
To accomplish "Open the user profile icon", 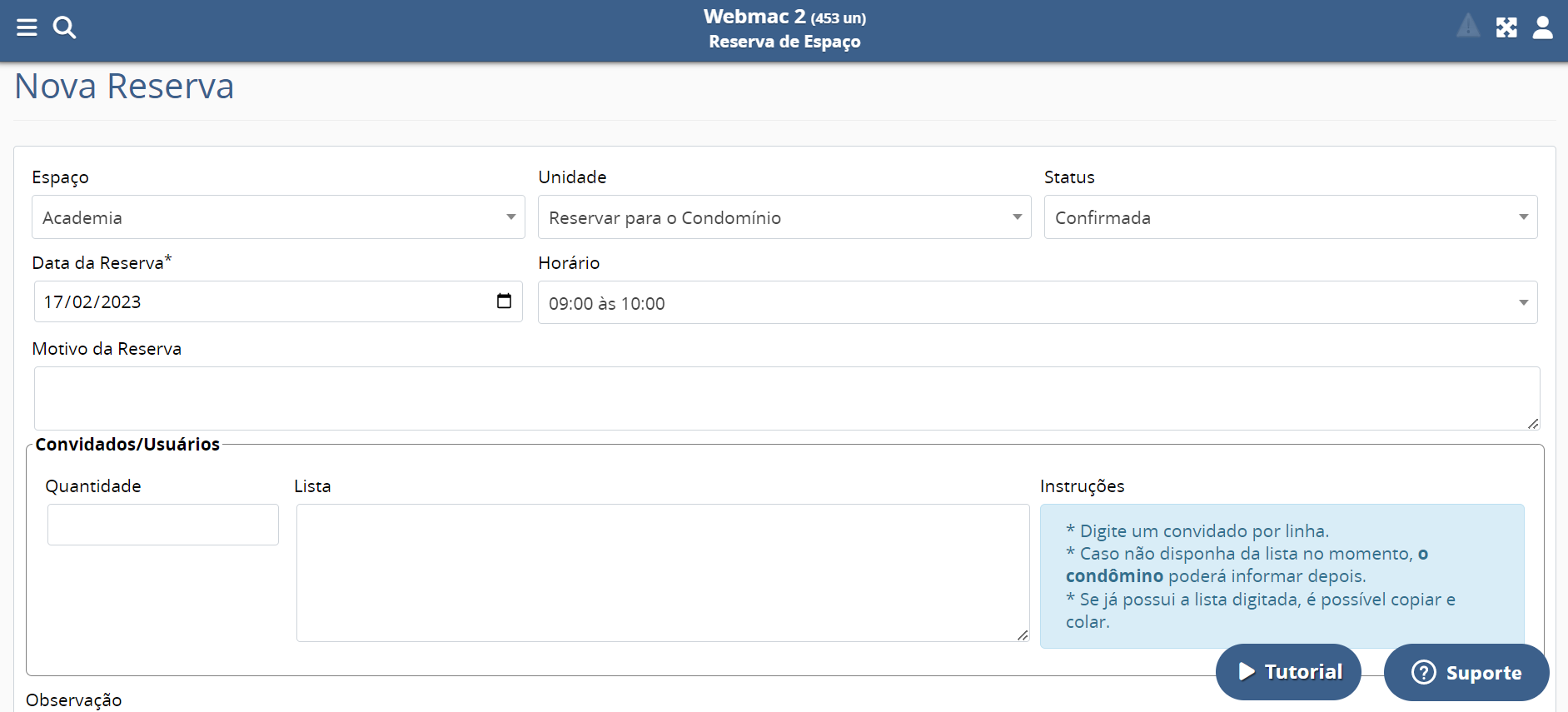I will tap(1542, 27).
